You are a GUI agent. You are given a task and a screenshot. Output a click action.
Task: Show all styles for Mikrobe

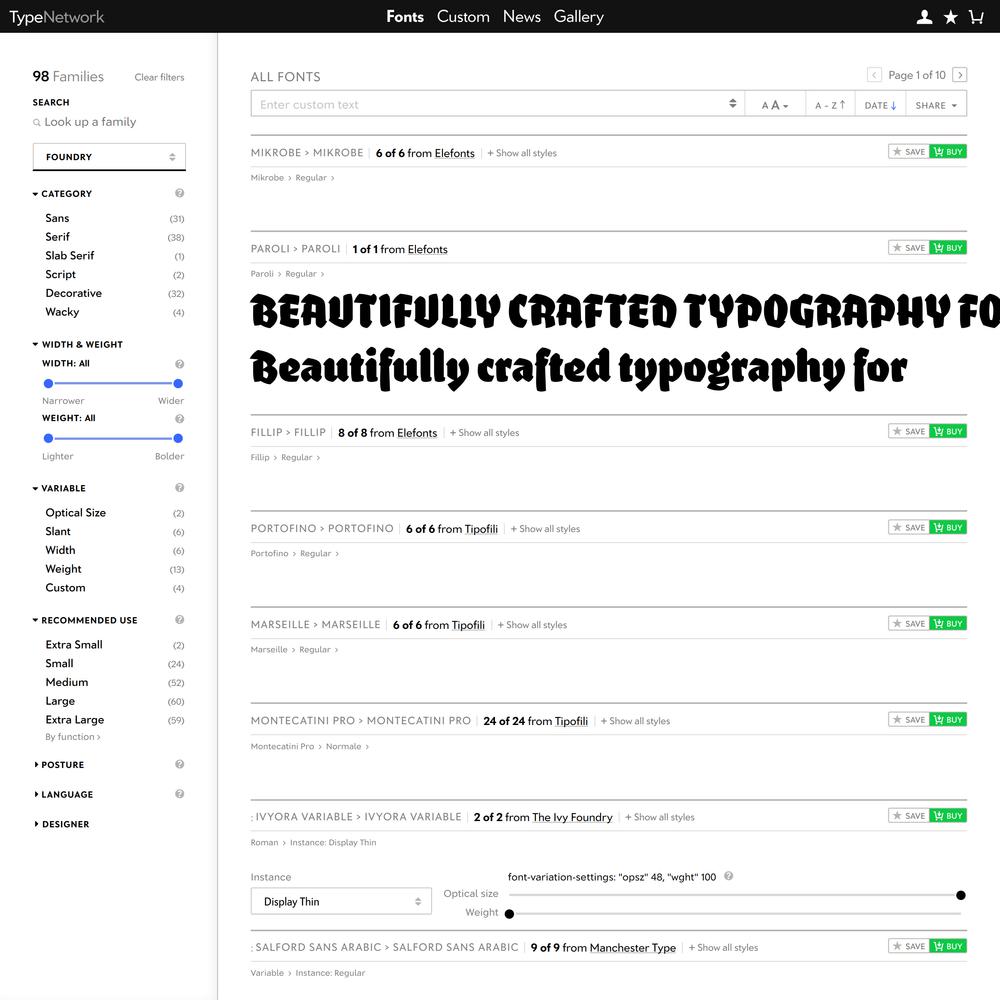(522, 153)
